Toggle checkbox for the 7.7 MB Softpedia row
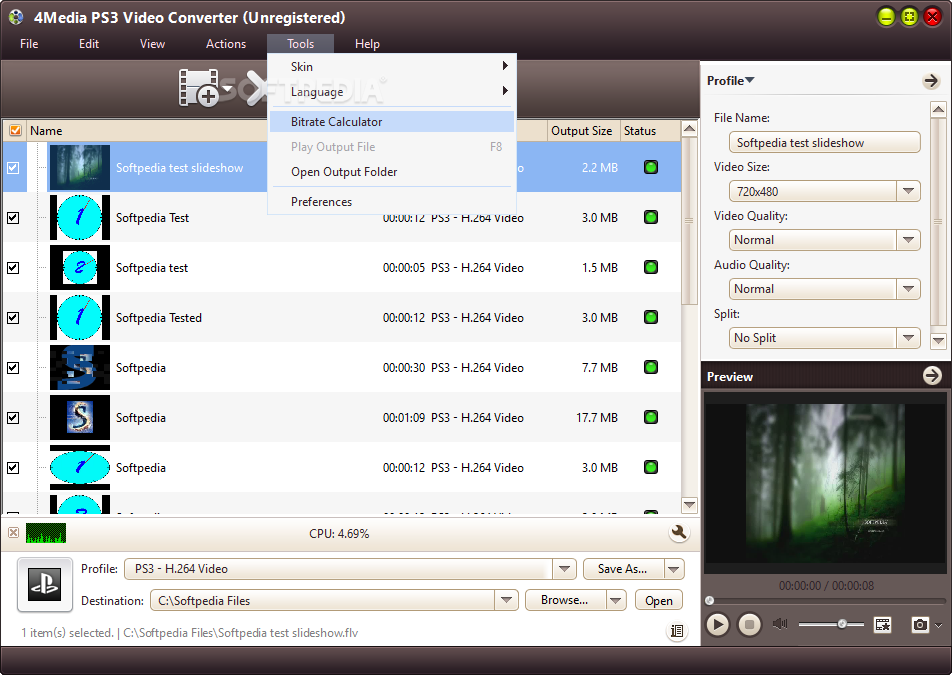The height and width of the screenshot is (675, 952). [13, 368]
